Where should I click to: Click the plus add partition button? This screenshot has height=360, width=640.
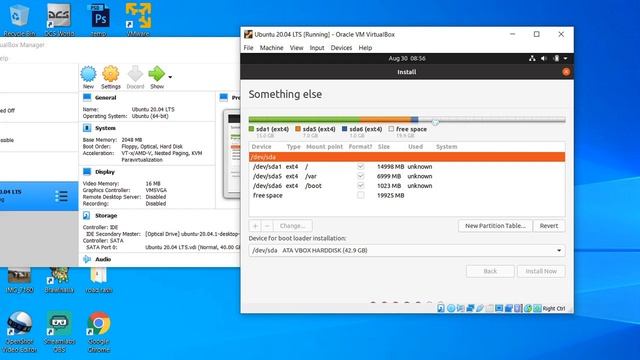255,226
